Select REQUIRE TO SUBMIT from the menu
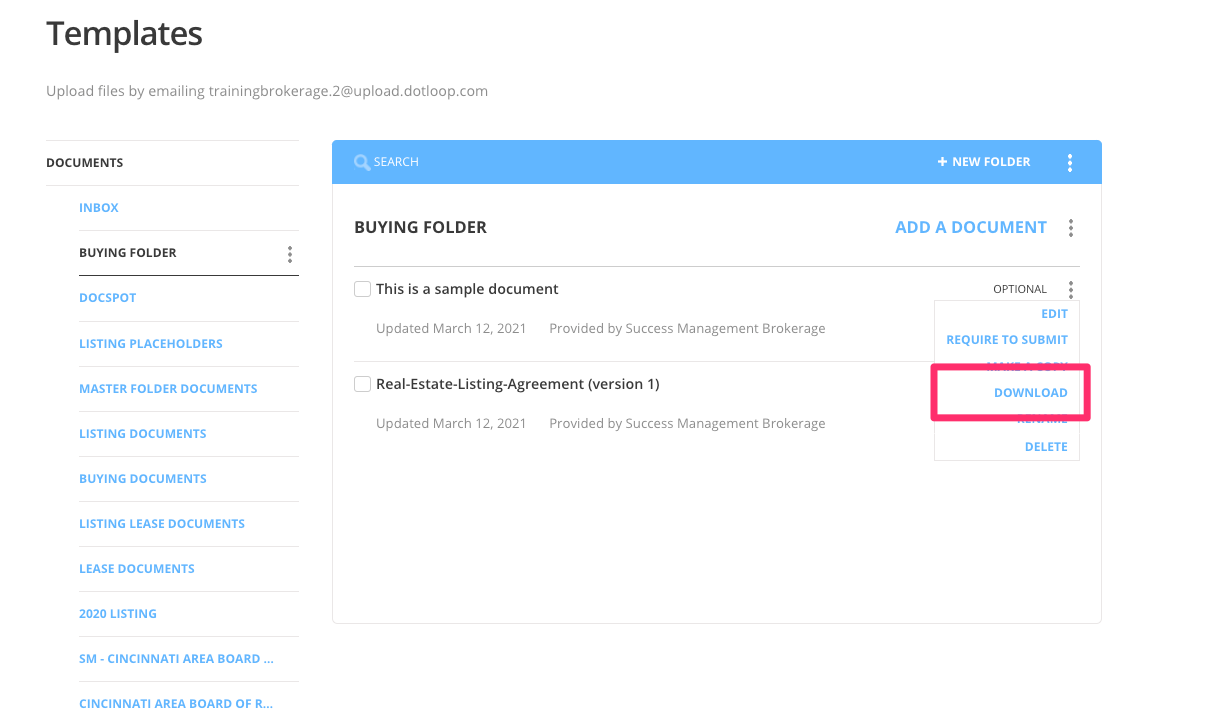The image size is (1206, 726). point(1007,339)
